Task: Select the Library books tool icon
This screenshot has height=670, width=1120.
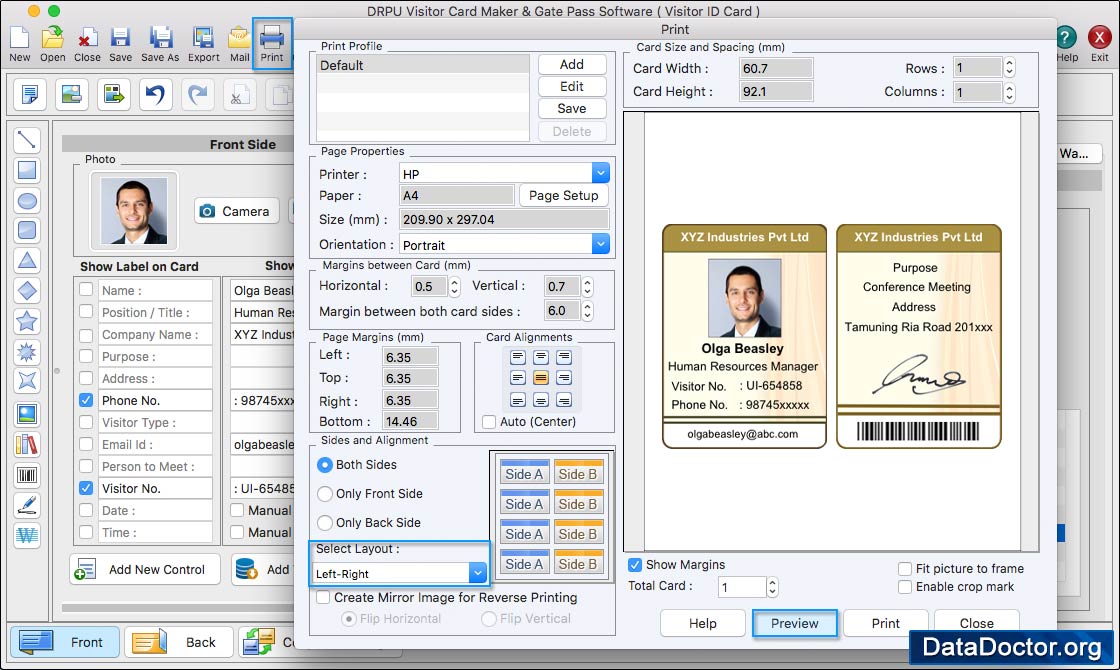Action: pos(26,444)
